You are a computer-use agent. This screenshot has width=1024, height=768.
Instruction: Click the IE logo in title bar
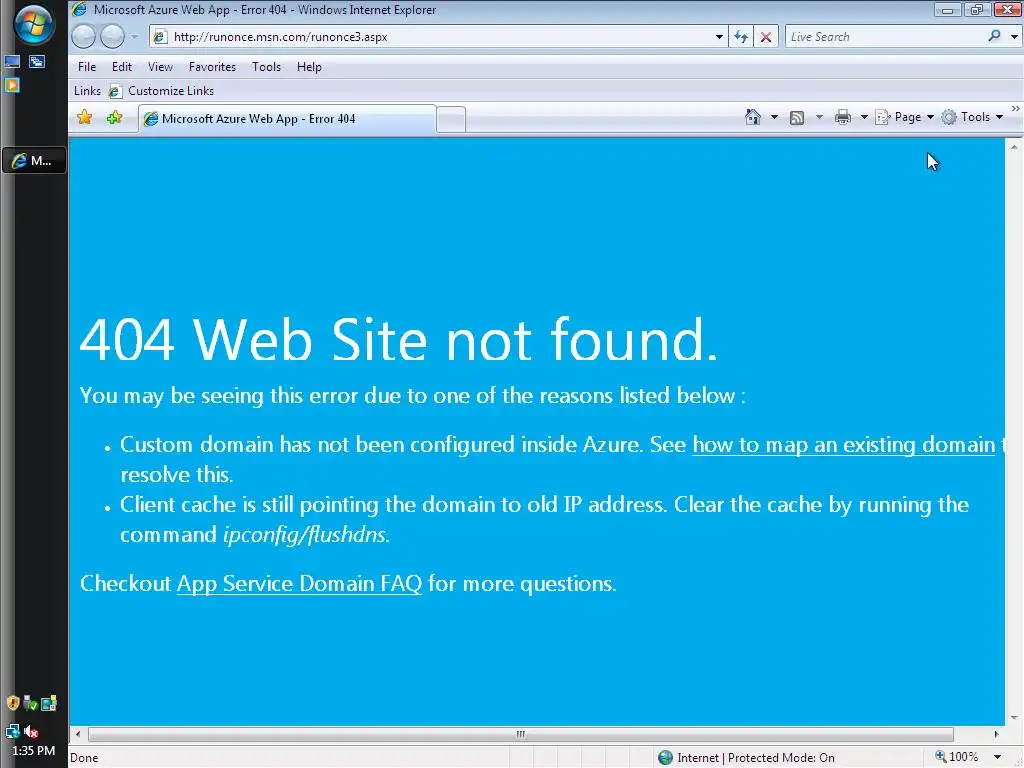[x=80, y=9]
